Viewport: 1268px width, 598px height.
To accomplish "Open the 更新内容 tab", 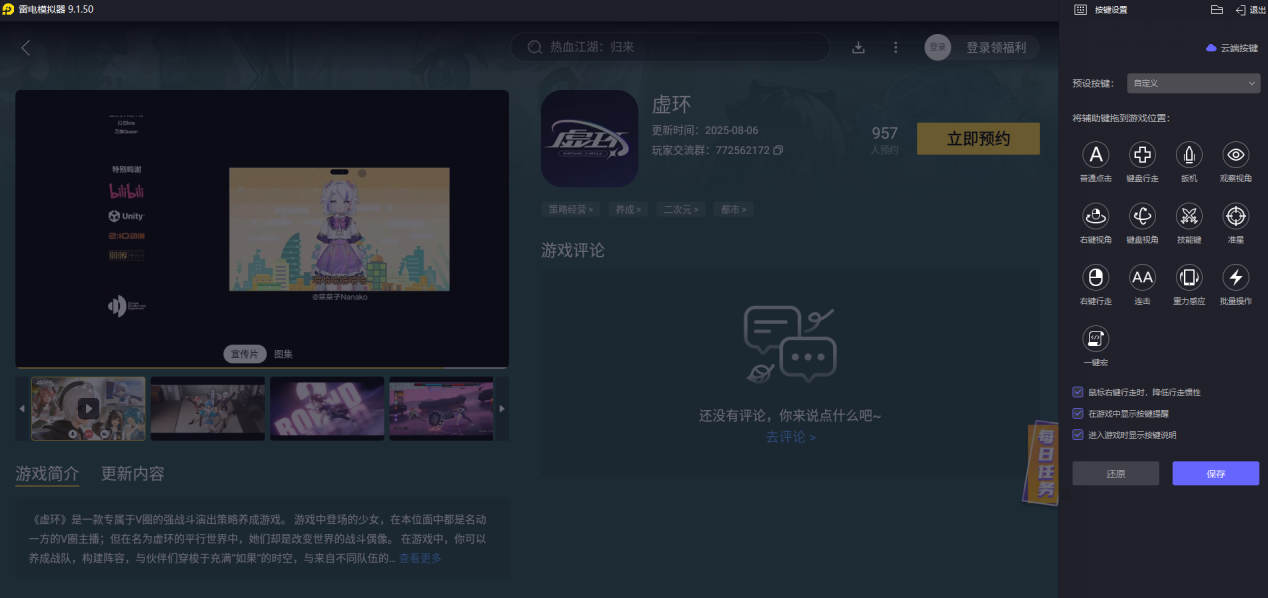I will click(131, 474).
